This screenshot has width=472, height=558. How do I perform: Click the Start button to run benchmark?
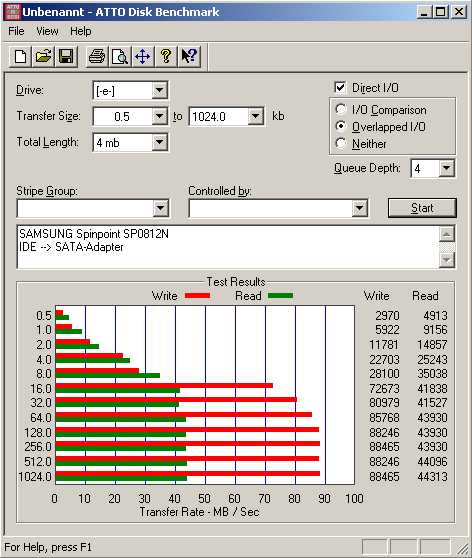(x=422, y=208)
